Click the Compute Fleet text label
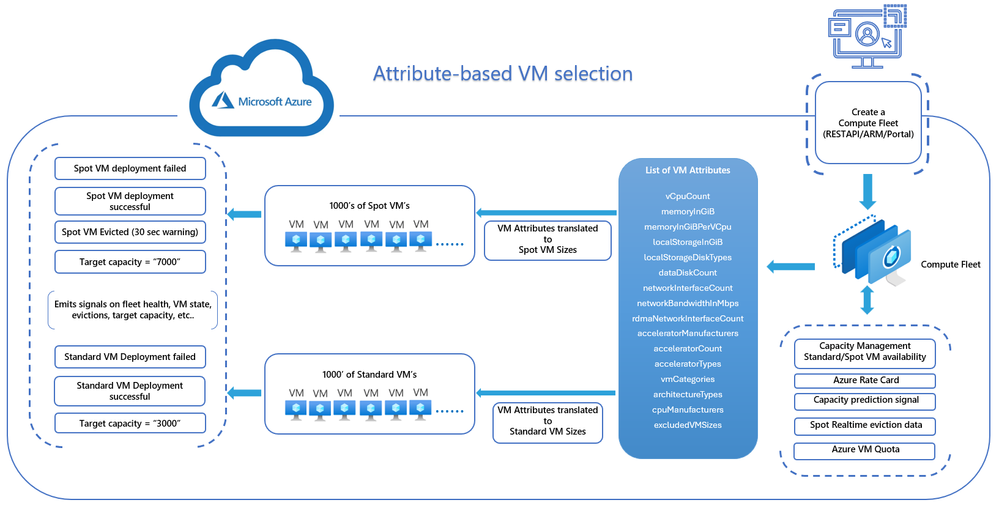Screen dimensions: 999x507 tap(951, 265)
